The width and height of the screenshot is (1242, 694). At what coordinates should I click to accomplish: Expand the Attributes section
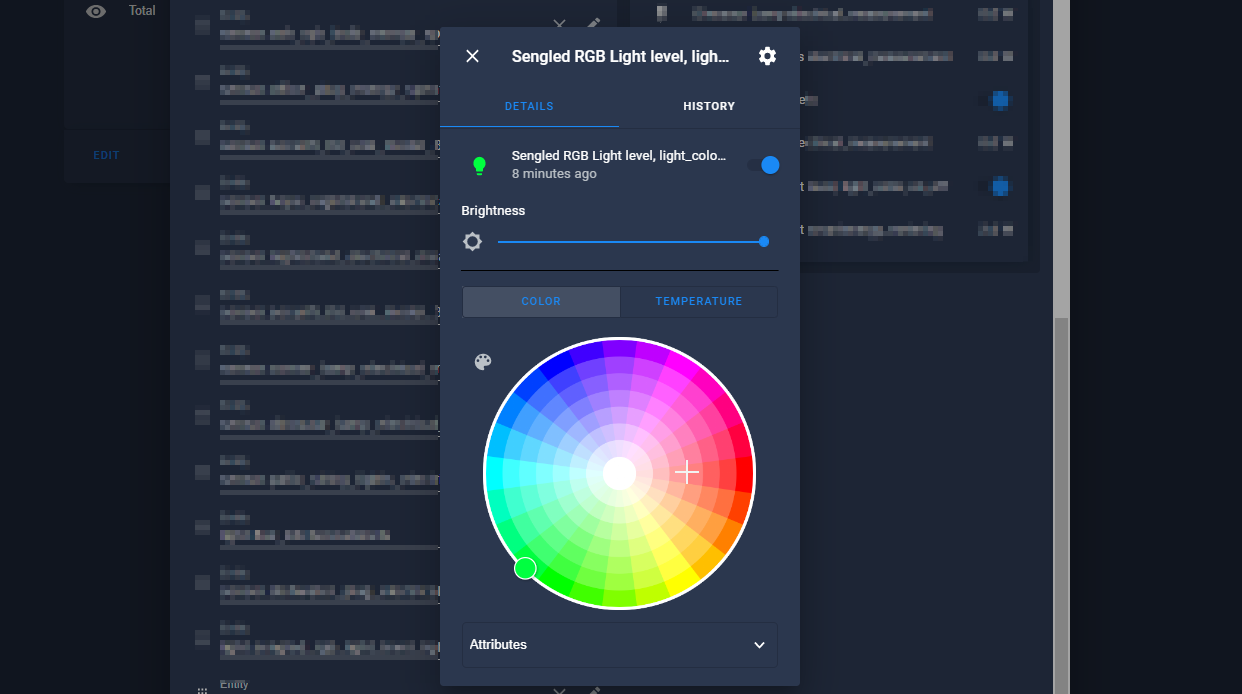pyautogui.click(x=619, y=645)
